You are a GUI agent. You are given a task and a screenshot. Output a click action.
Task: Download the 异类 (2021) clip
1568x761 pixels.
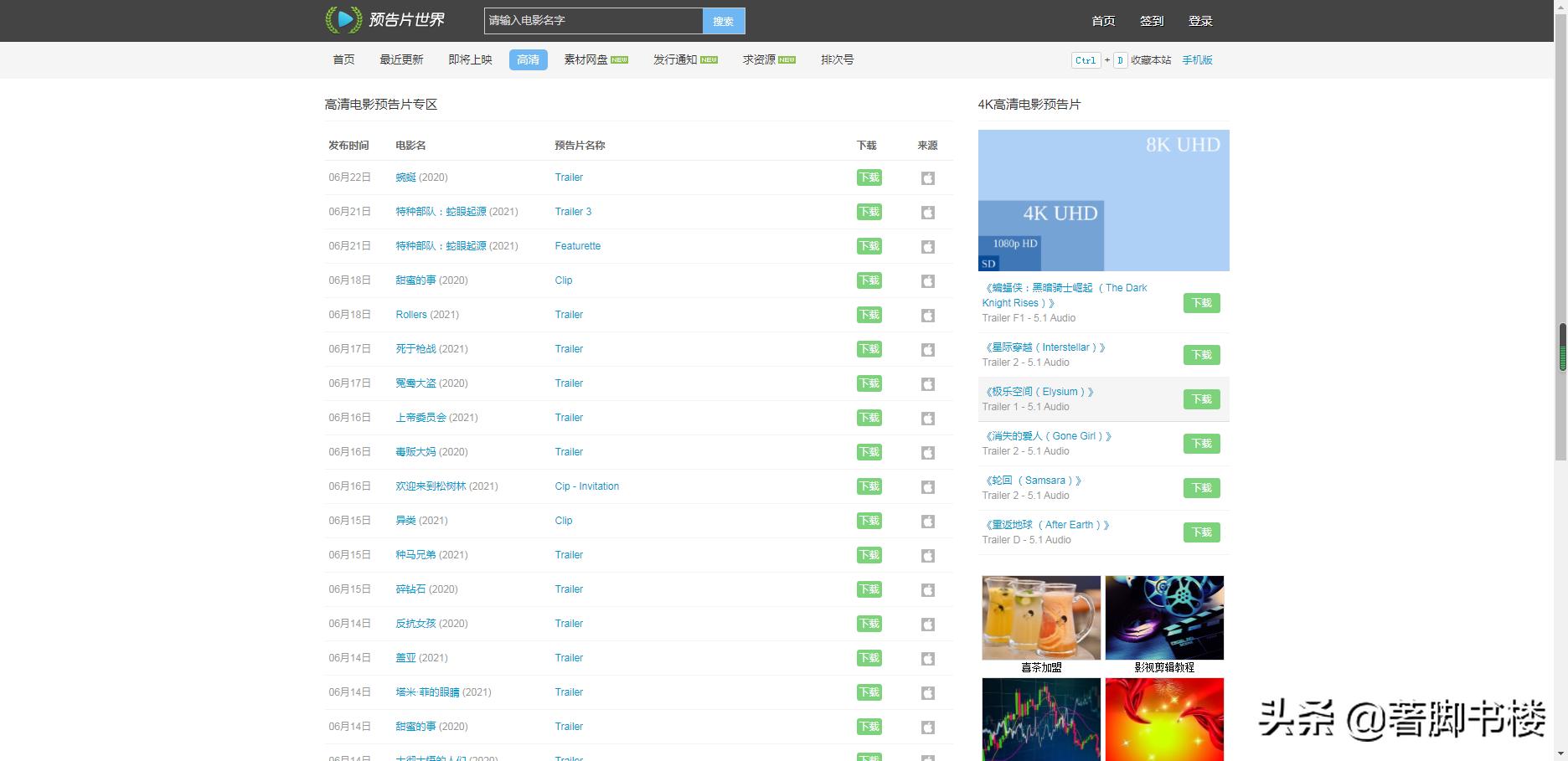pos(869,521)
